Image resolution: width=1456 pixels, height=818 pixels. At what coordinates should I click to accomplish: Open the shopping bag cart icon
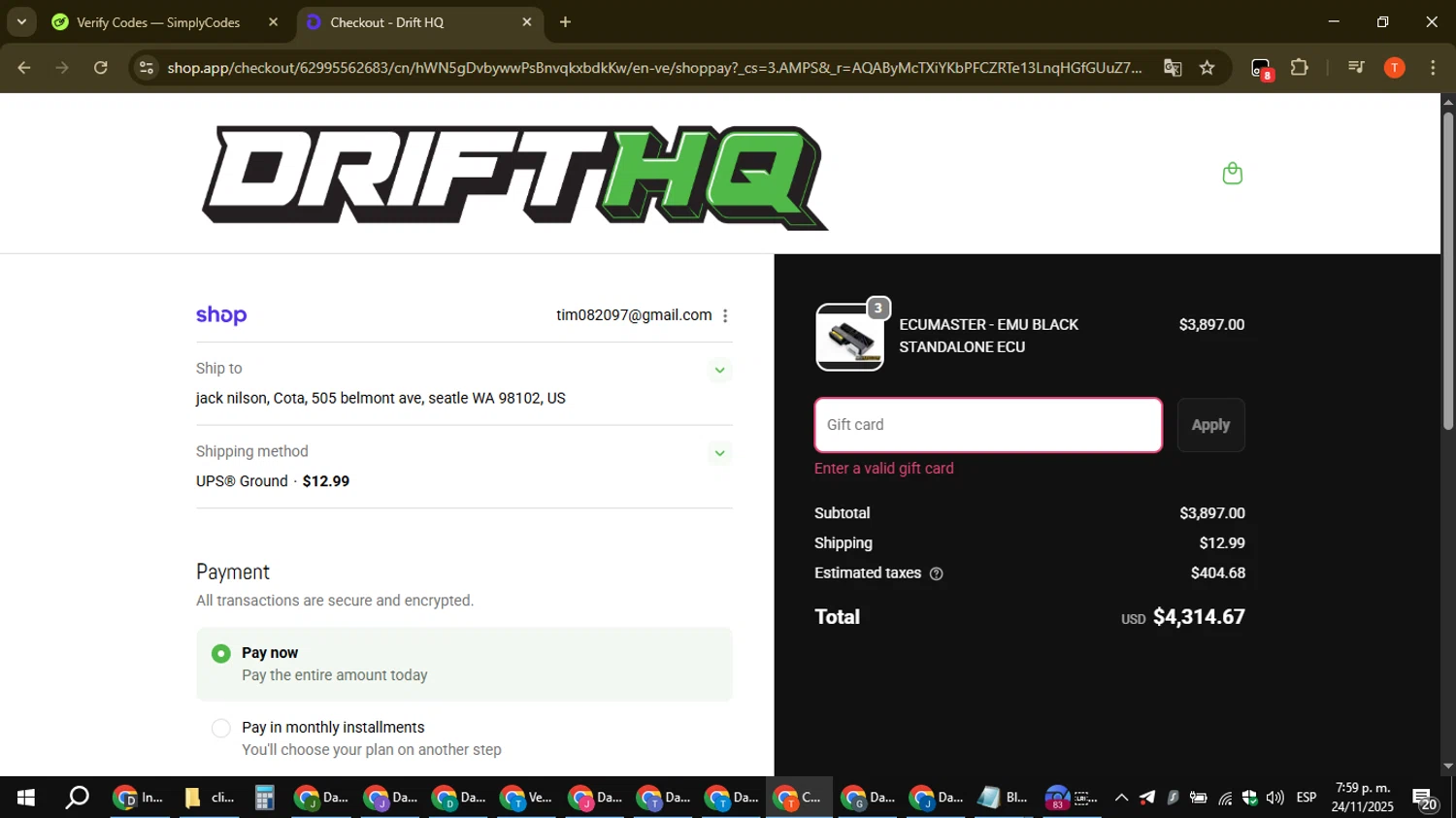click(x=1232, y=174)
